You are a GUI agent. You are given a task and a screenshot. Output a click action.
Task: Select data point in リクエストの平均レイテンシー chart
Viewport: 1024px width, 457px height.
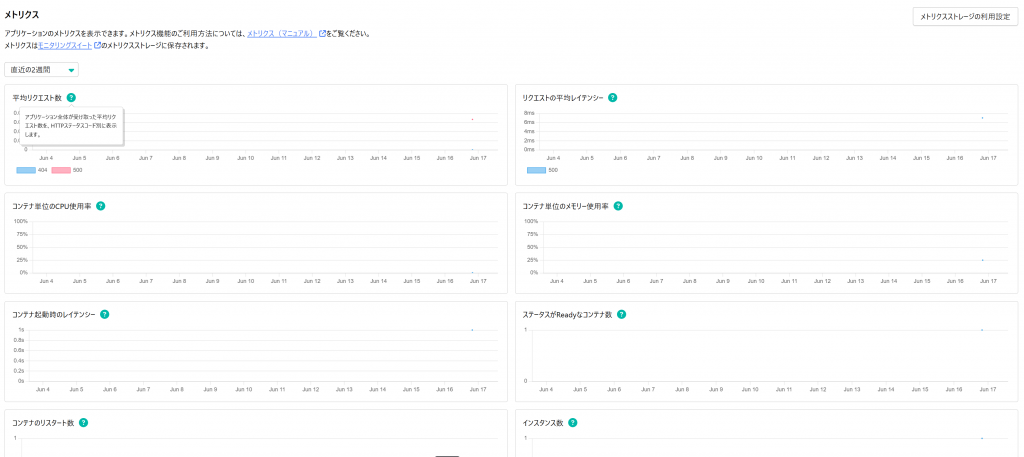coord(982,118)
